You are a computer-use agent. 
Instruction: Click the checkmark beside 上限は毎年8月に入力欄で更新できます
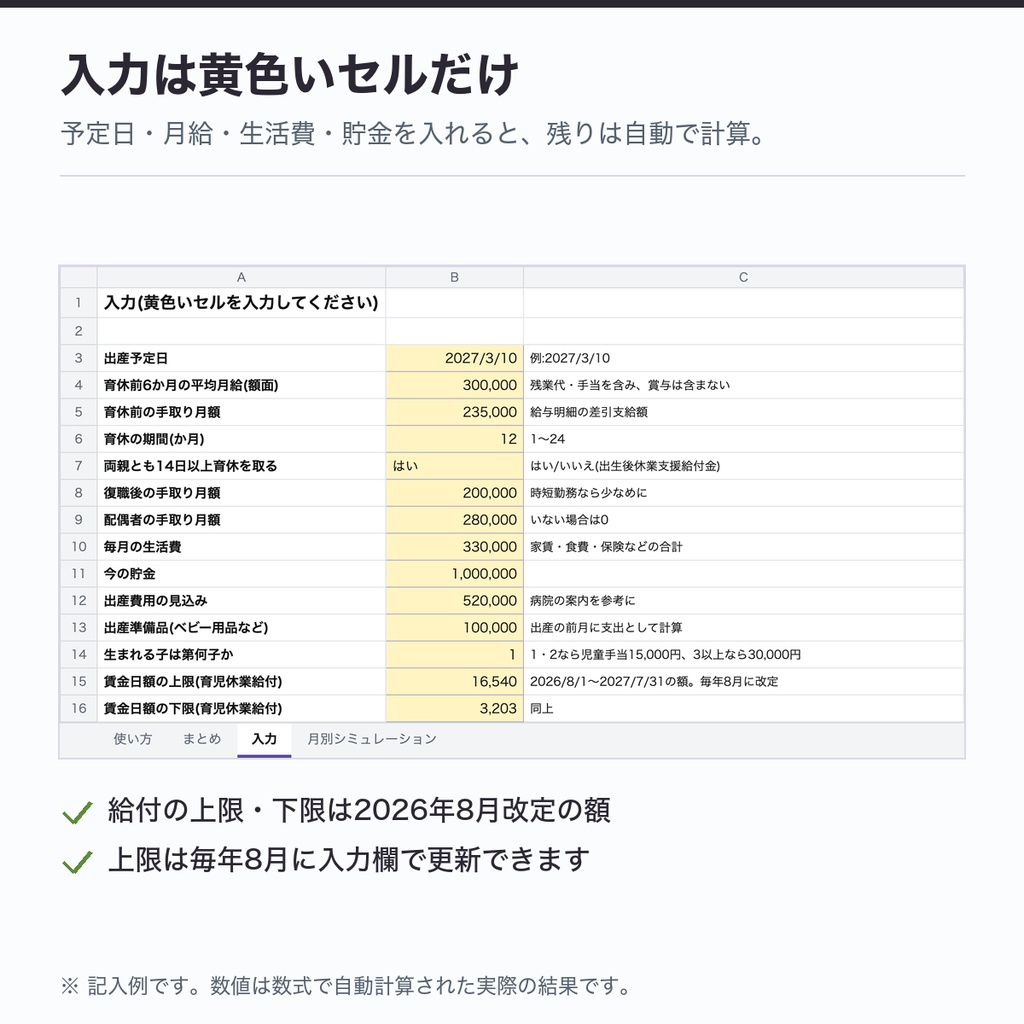click(77, 862)
